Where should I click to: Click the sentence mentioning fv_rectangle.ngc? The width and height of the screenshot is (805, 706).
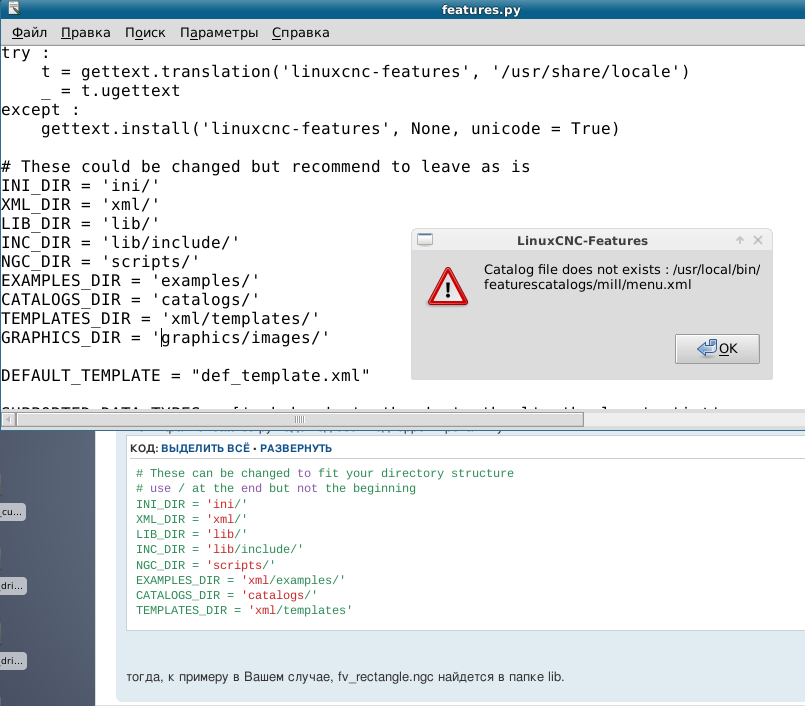click(345, 677)
